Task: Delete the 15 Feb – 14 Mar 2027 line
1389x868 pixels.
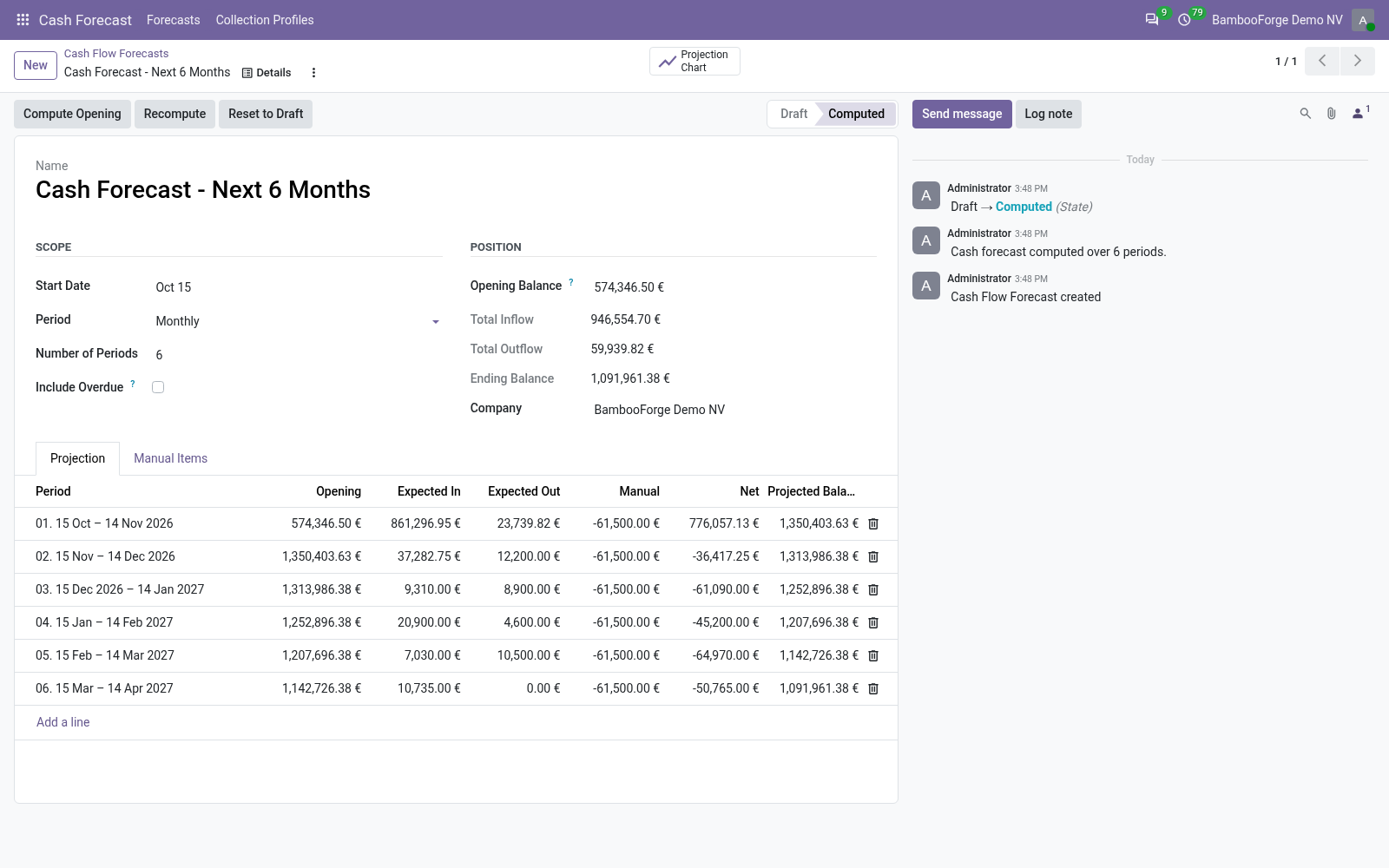Action: click(x=873, y=656)
